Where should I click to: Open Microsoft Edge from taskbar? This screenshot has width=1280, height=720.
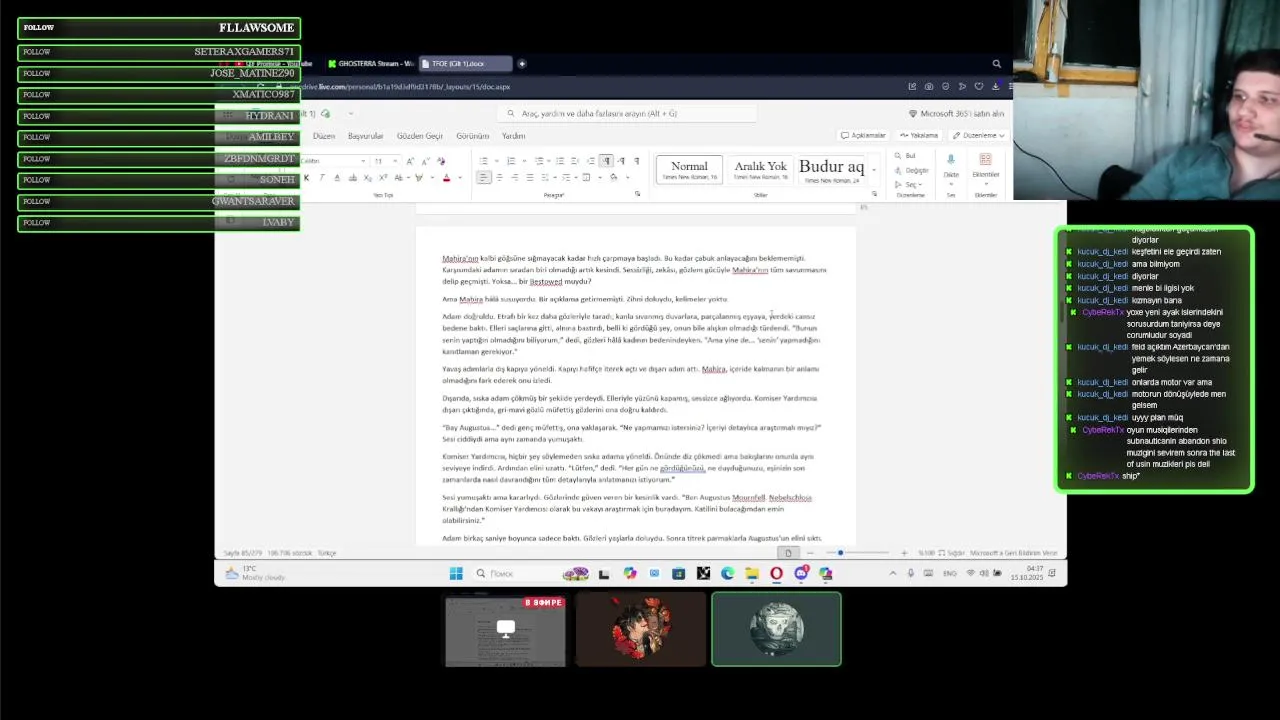[x=727, y=573]
